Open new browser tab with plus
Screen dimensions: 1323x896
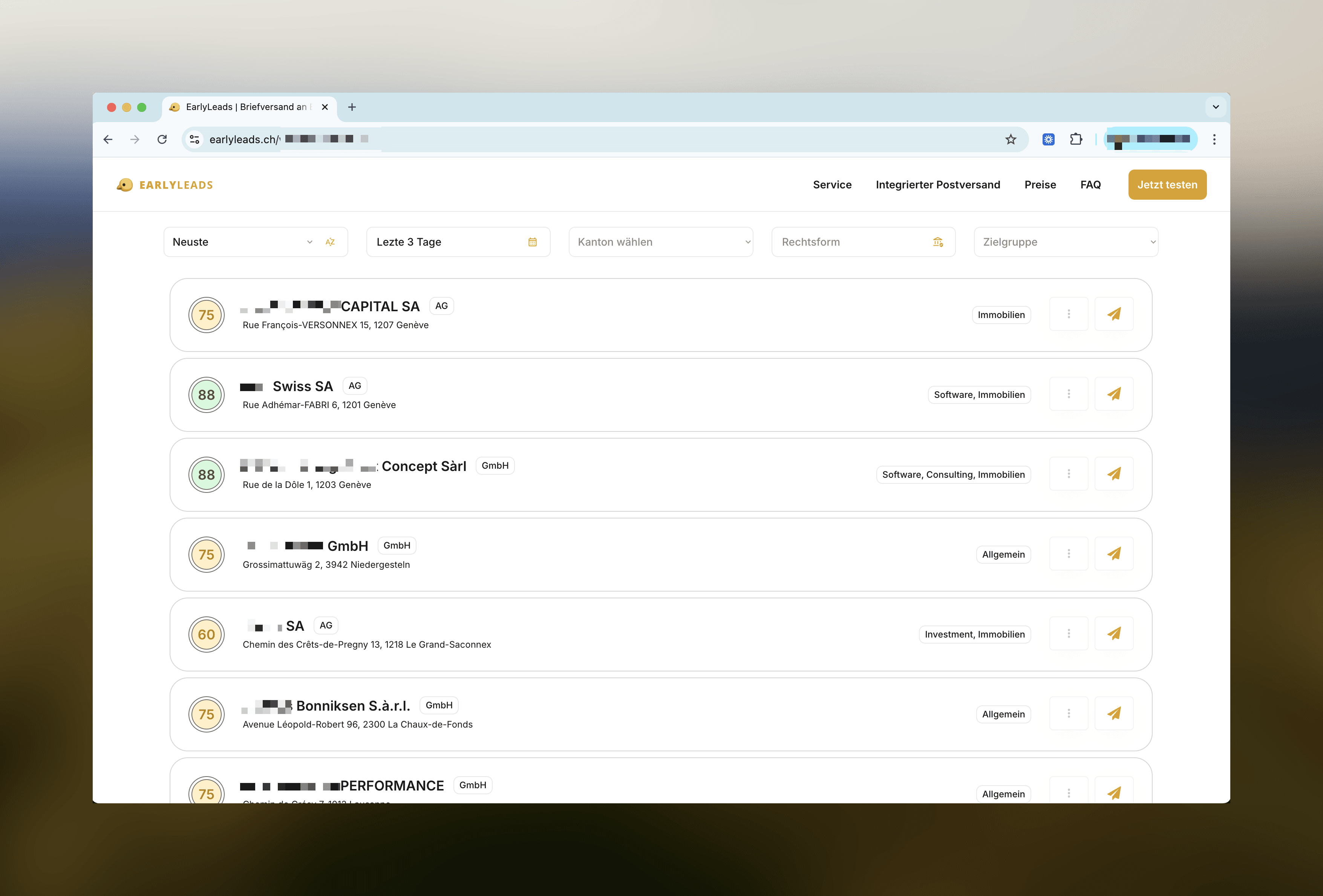352,107
